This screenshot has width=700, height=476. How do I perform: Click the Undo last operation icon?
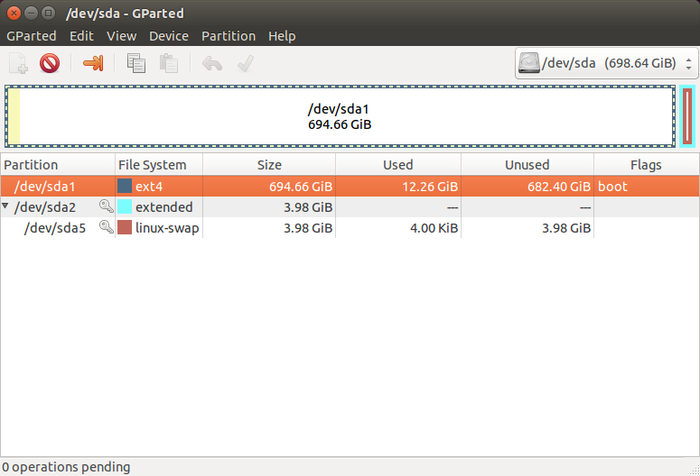pyautogui.click(x=212, y=64)
